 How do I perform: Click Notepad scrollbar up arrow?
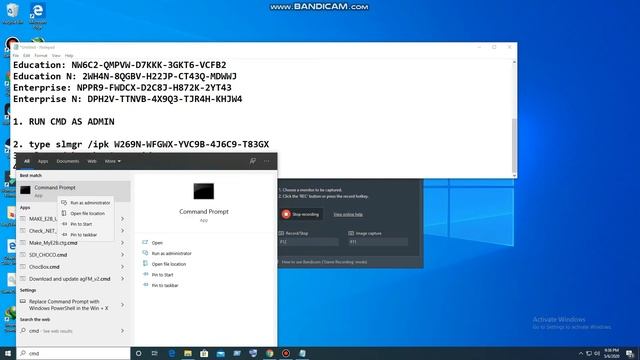click(514, 62)
